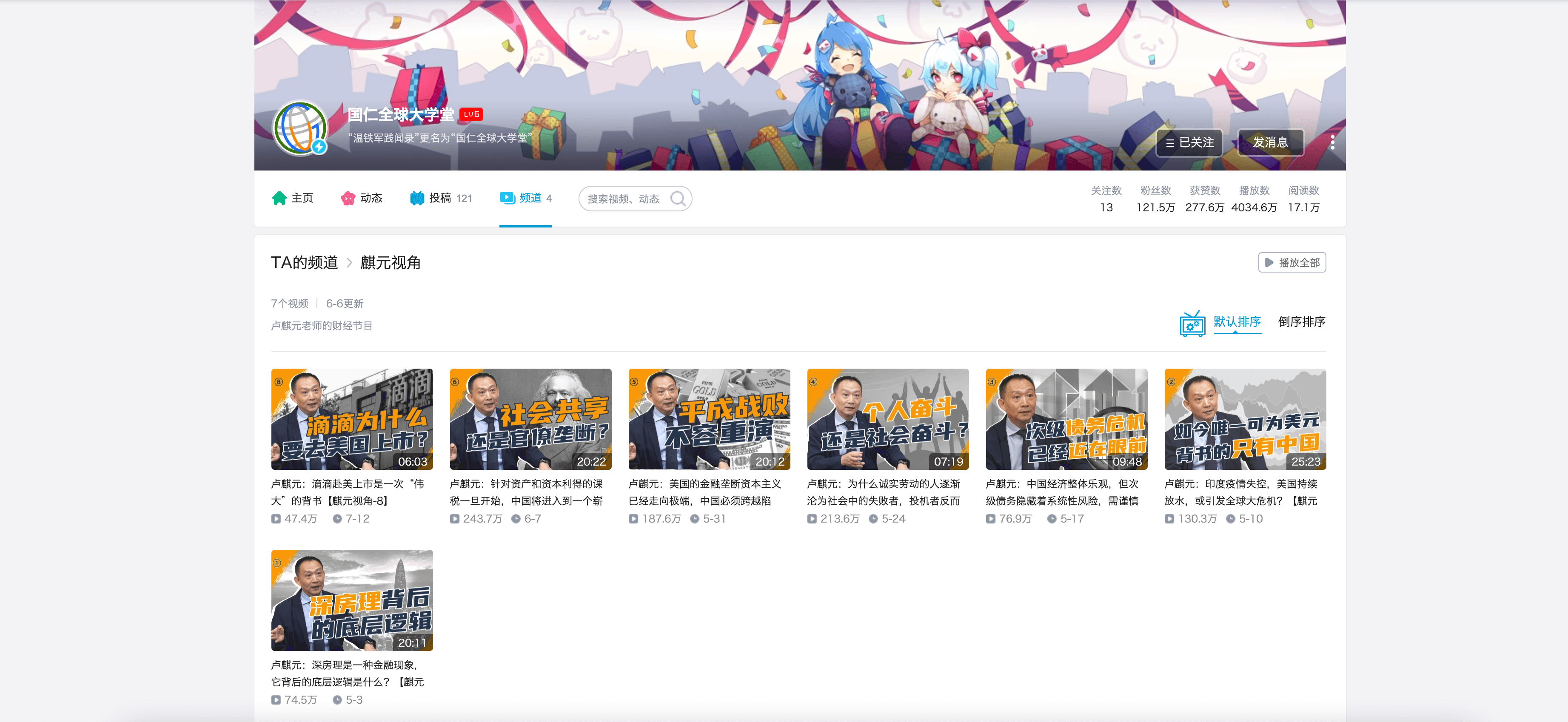Screen dimensions: 1568x722
Task: Open the three-dot more menu in banner
Action: [1332, 142]
